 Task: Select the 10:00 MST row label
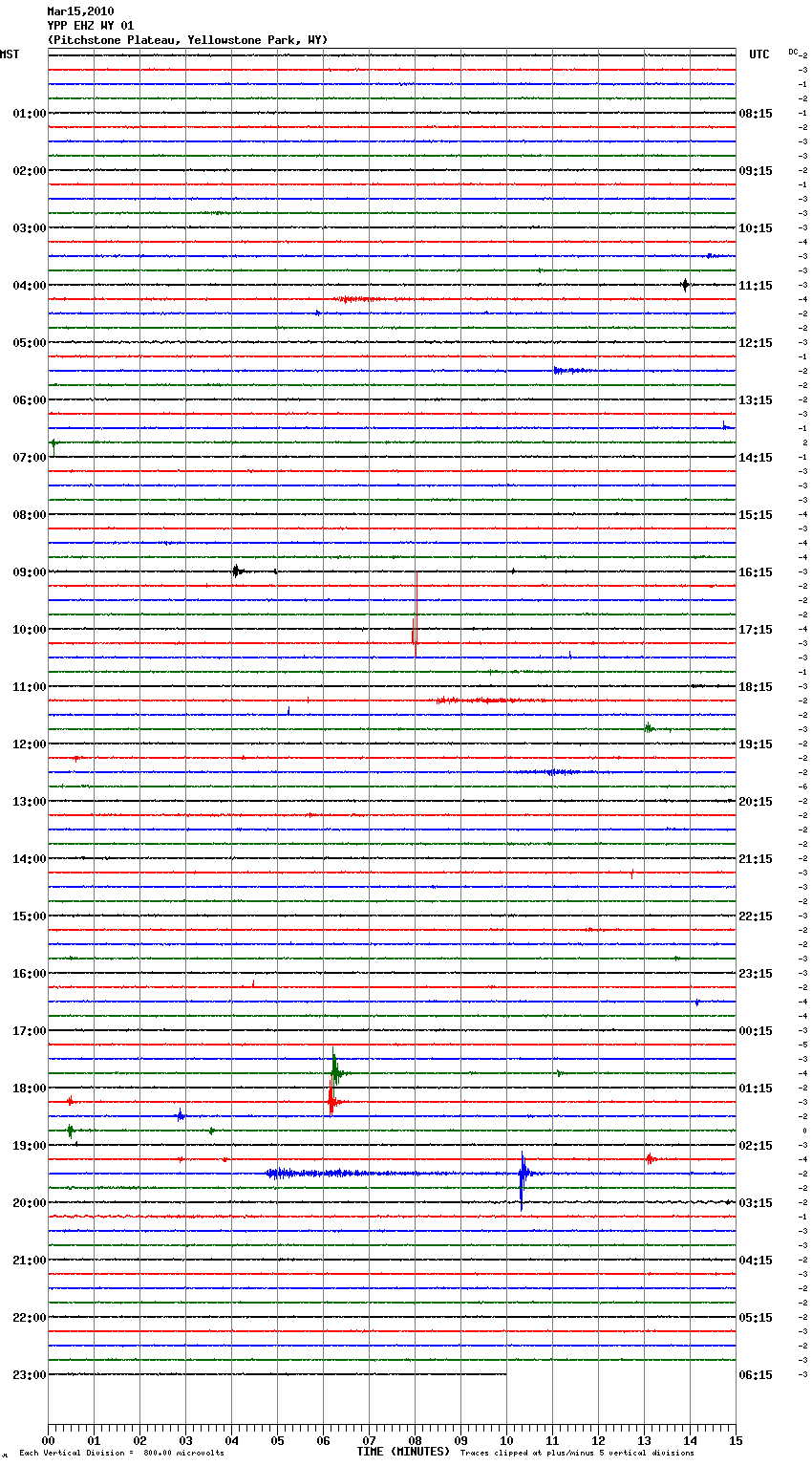30,630
